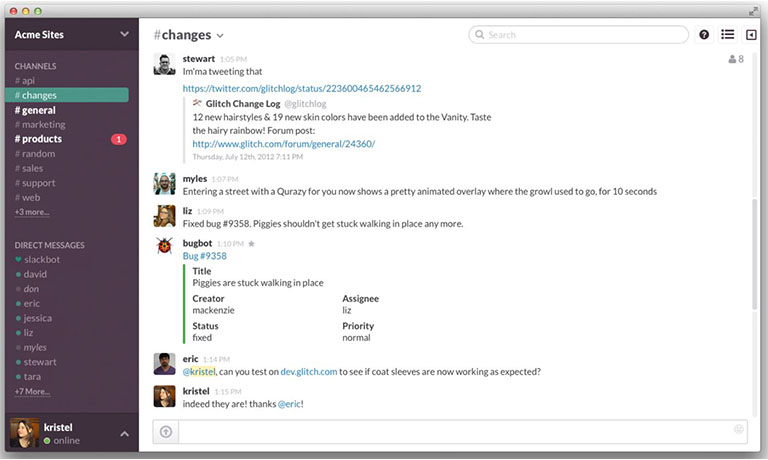The width and height of the screenshot is (768, 460).
Task: Click eric's avatar in the chat
Action: click(164, 364)
